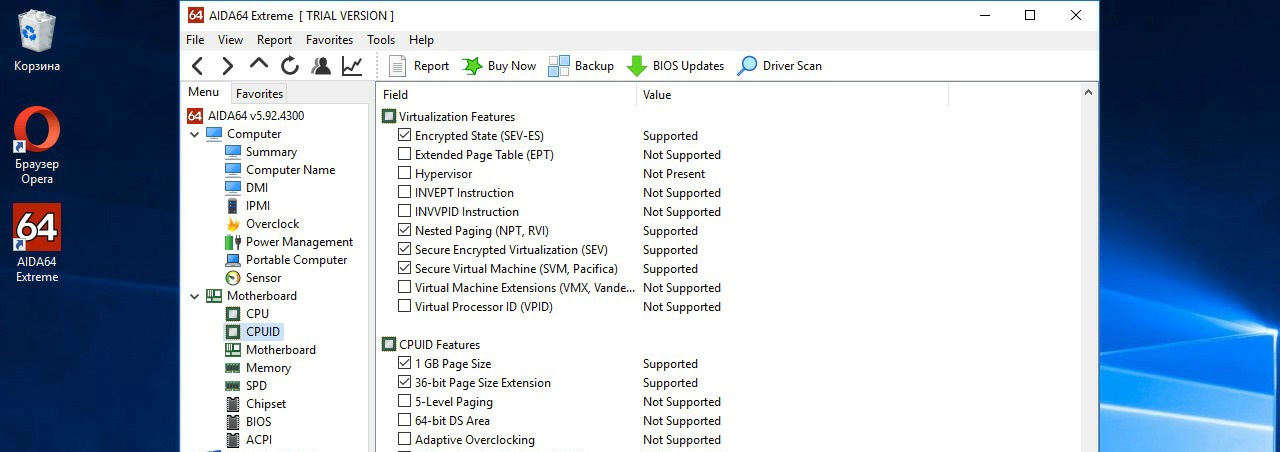Click the Refresh toolbar icon

point(290,66)
